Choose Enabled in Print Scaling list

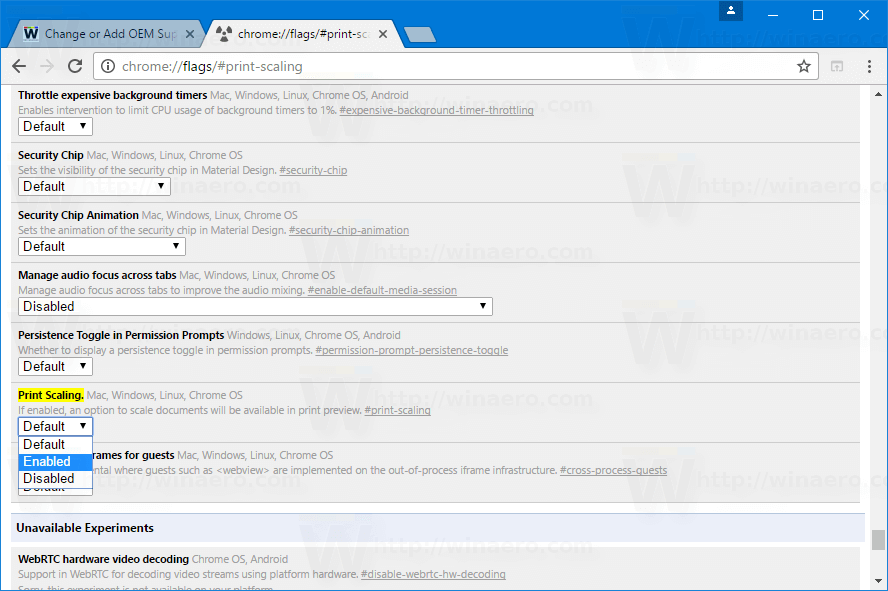(55, 461)
